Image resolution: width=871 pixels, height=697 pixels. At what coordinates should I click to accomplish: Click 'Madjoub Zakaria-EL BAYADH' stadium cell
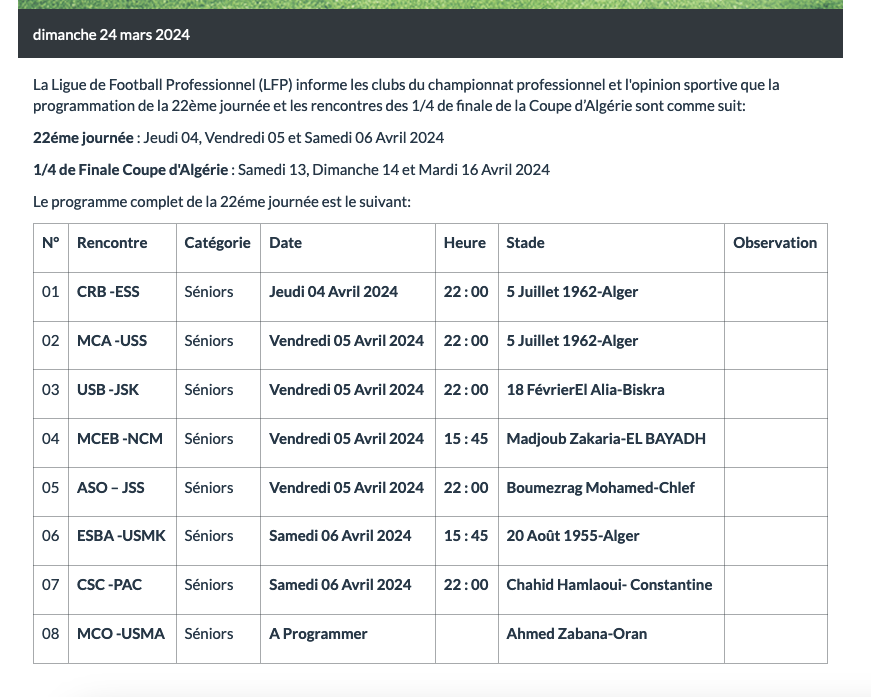(606, 439)
